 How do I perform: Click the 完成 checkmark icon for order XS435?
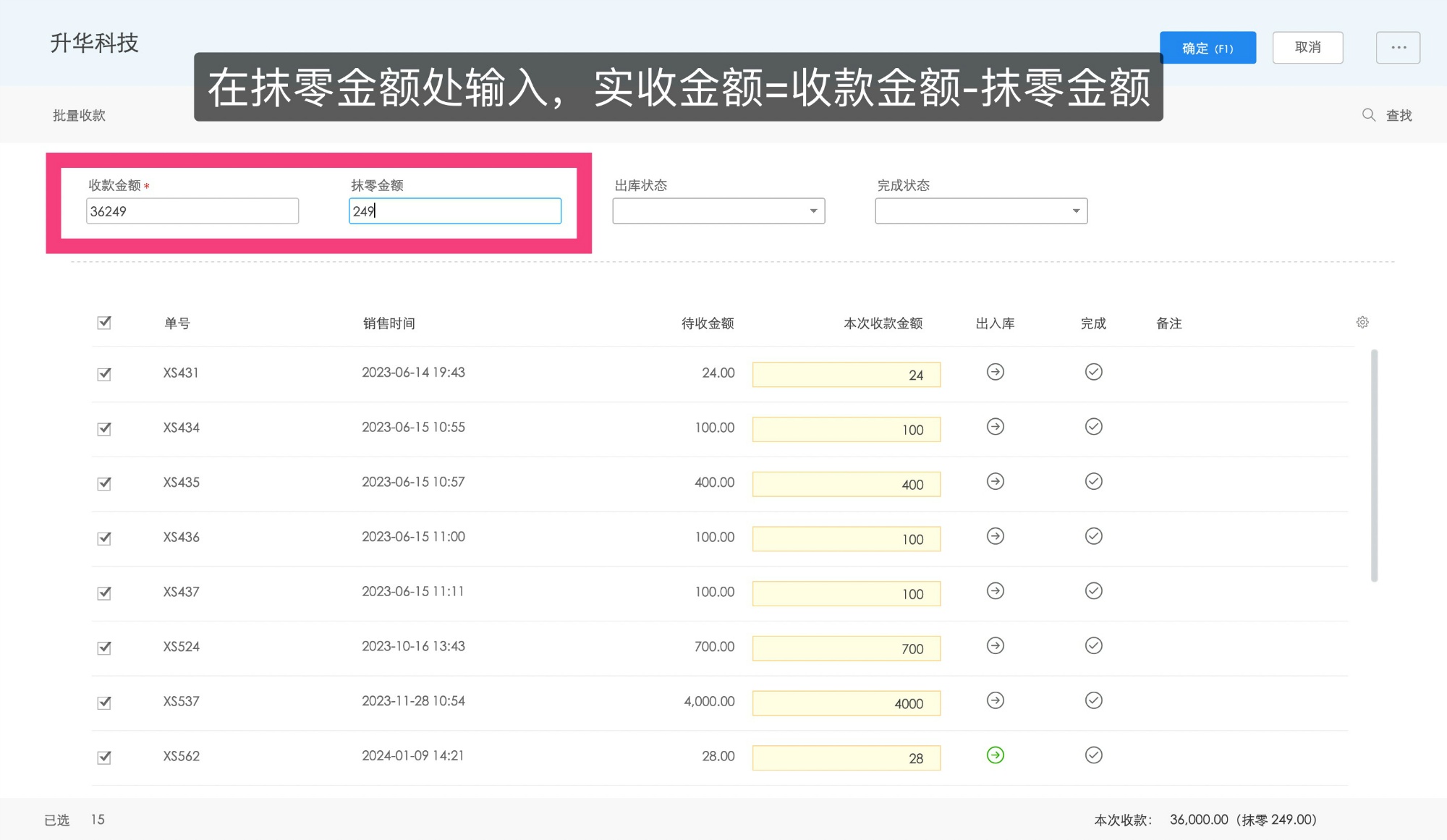pyautogui.click(x=1093, y=481)
